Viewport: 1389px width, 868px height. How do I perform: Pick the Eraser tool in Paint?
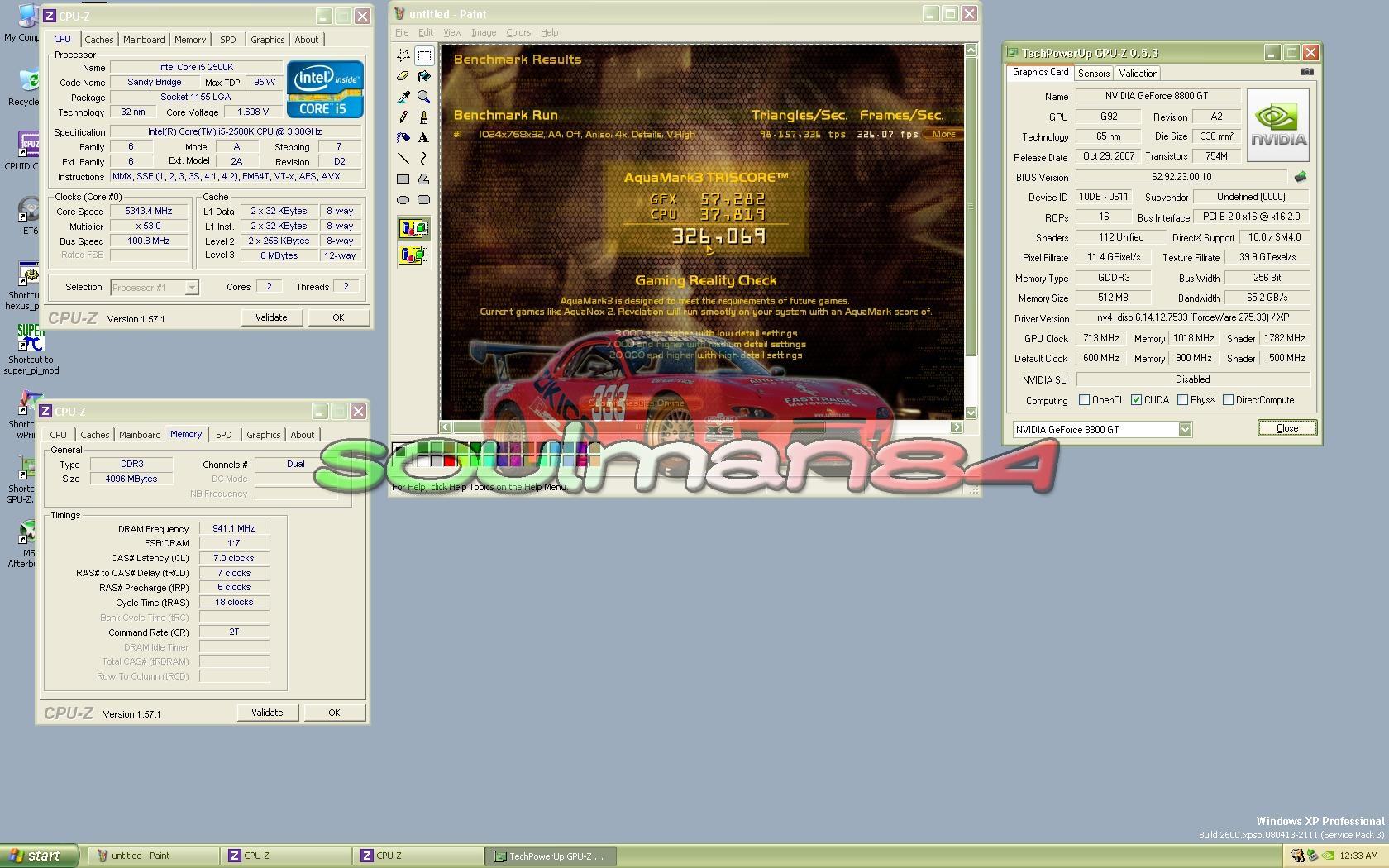[403, 76]
